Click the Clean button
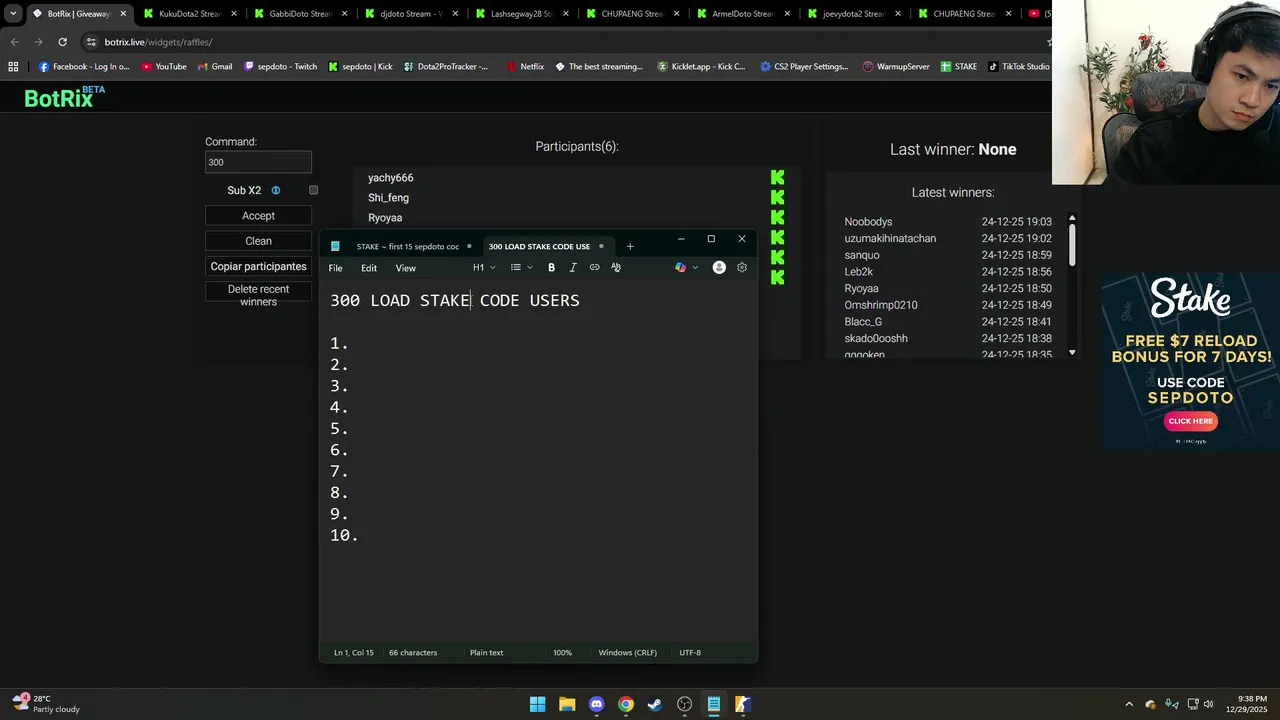1280x720 pixels. click(258, 241)
